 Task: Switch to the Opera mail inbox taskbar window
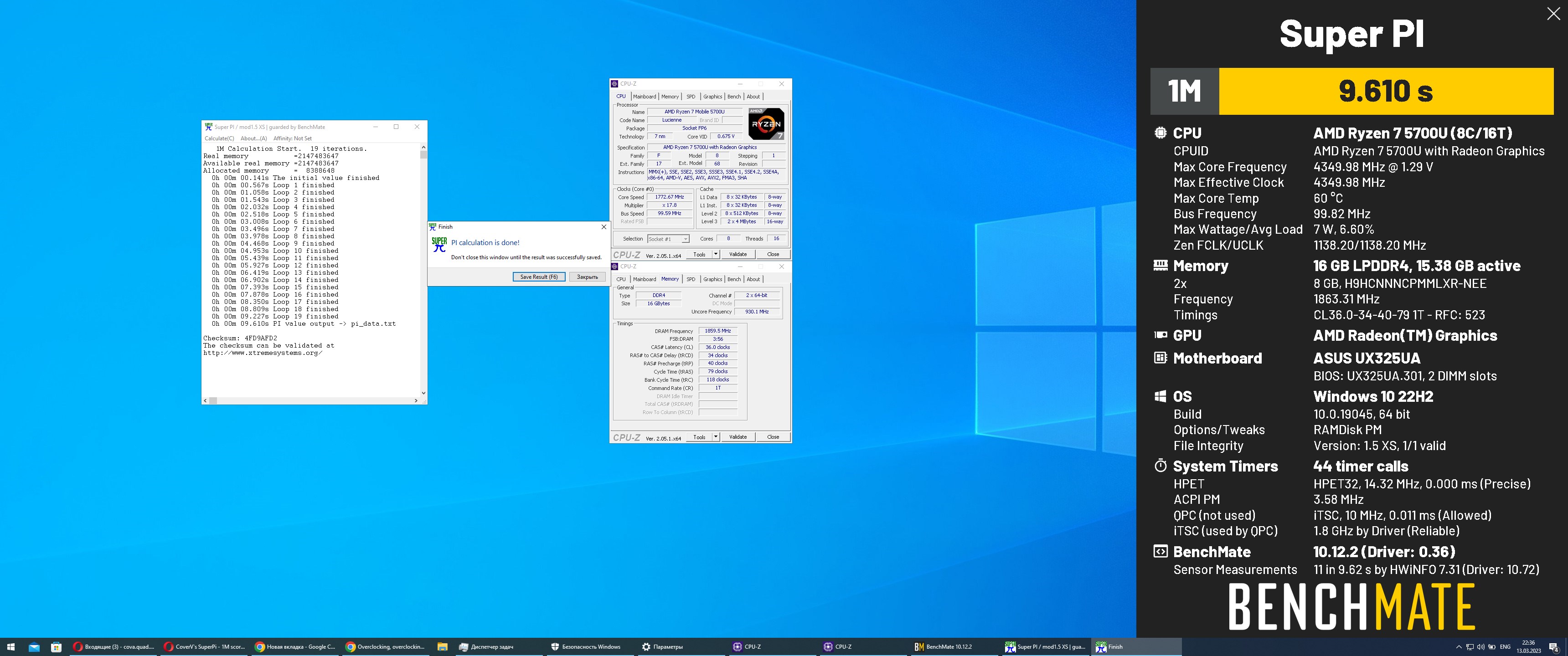tap(113, 647)
